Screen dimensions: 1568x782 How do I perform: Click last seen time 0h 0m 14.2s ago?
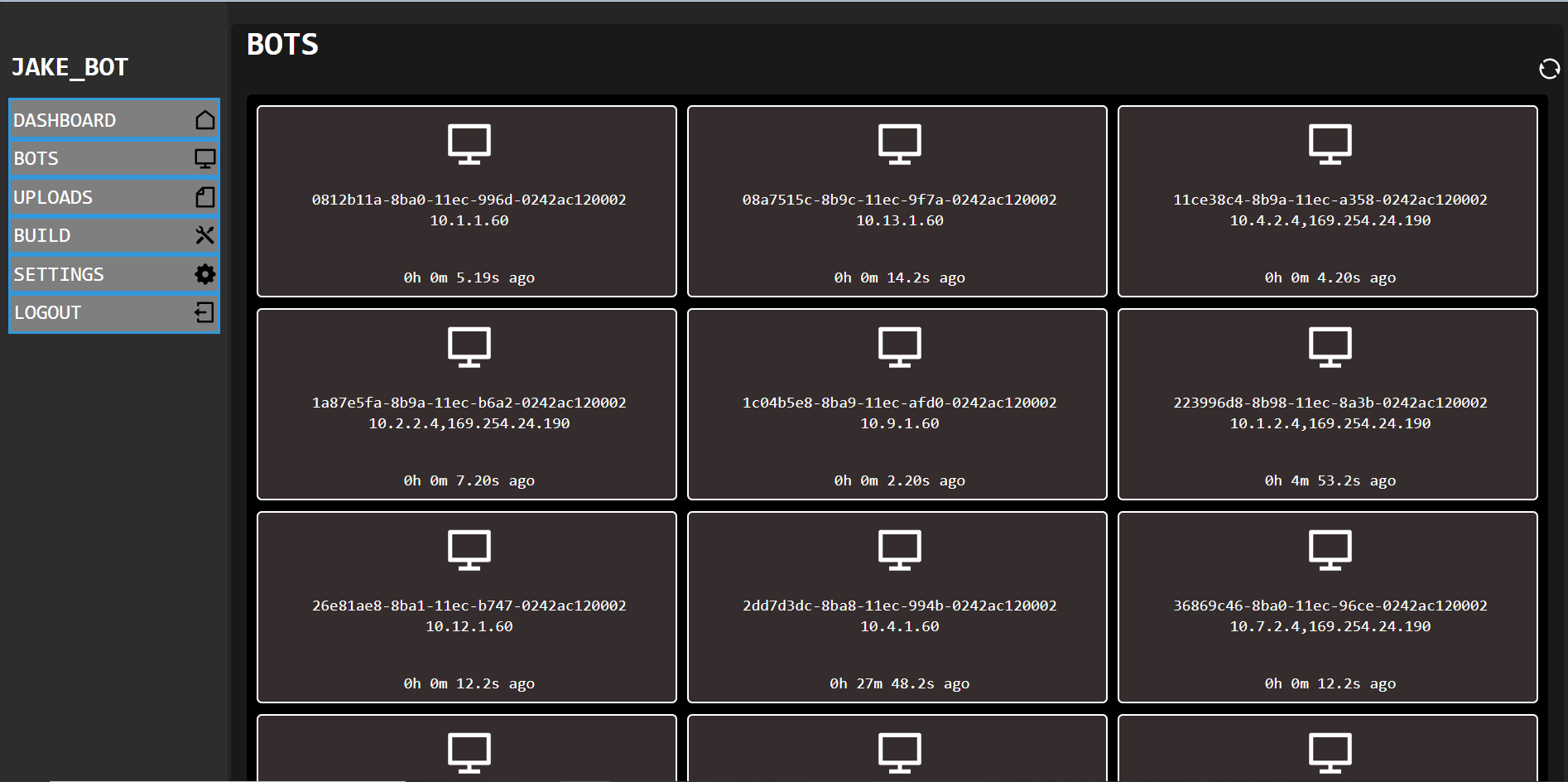(x=900, y=278)
